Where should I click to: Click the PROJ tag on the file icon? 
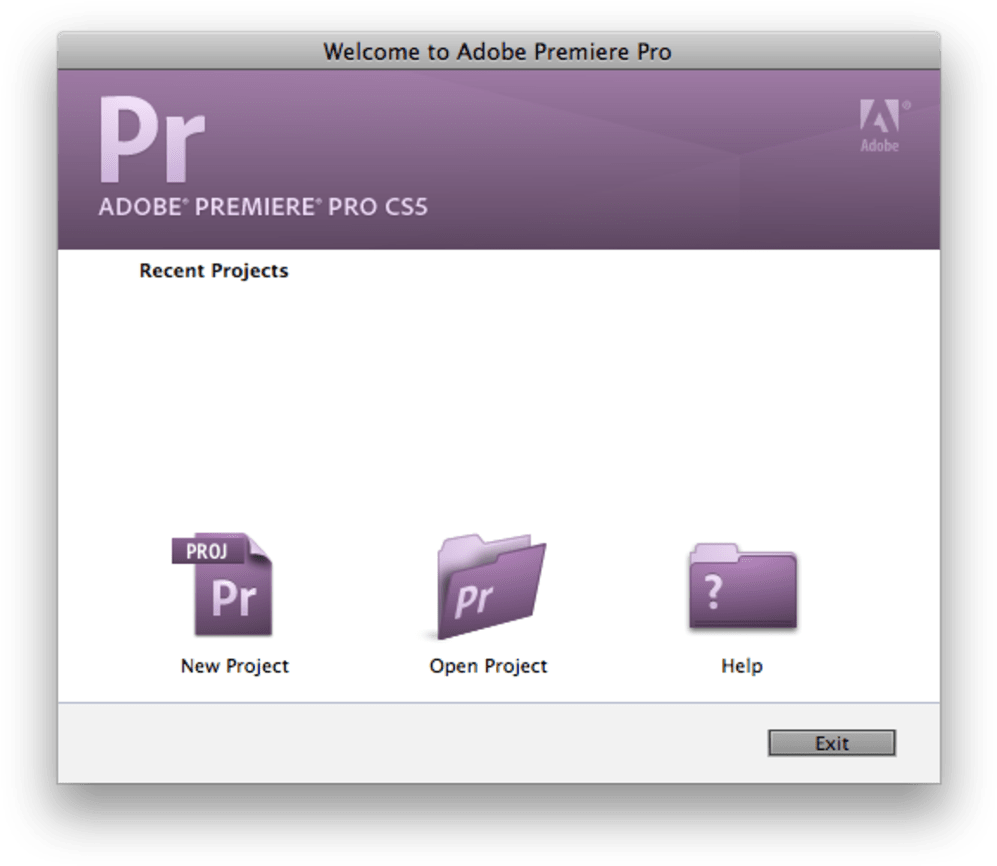(x=207, y=551)
